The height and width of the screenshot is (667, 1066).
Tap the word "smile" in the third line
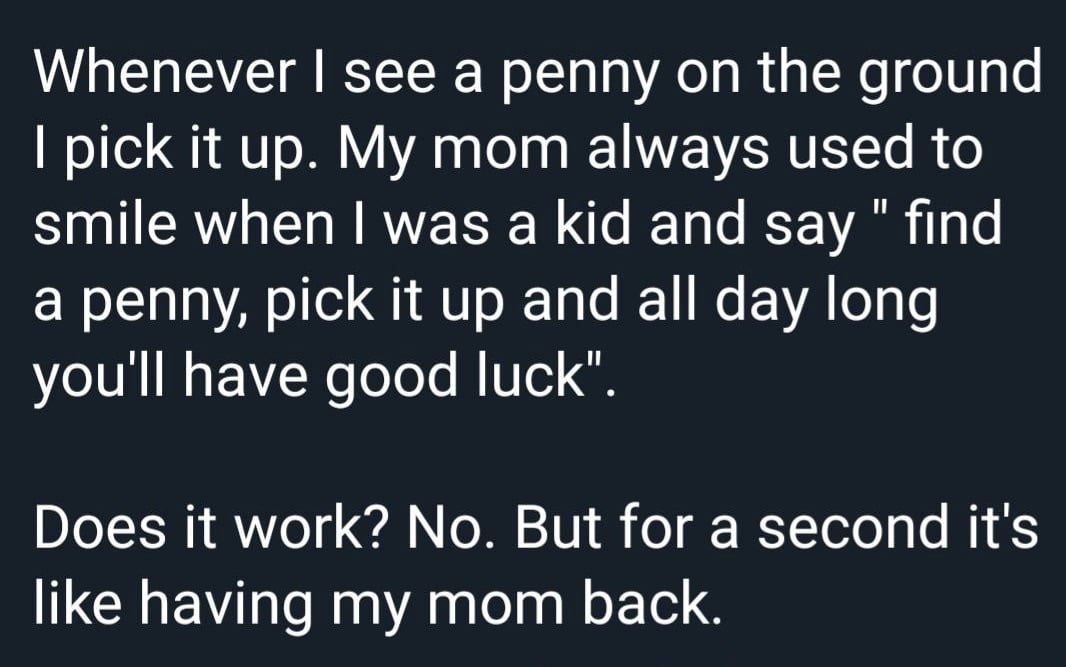pos(105,224)
